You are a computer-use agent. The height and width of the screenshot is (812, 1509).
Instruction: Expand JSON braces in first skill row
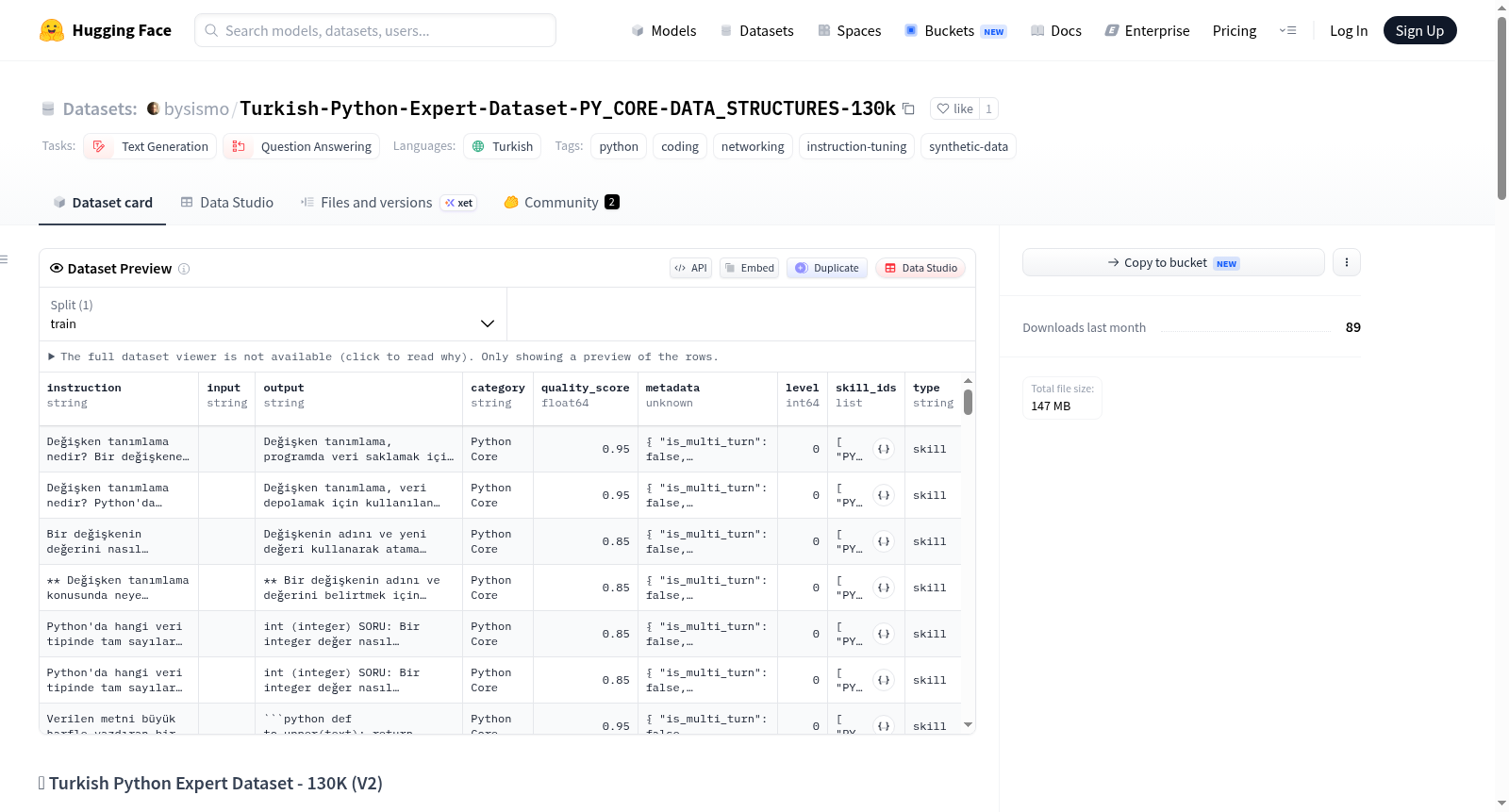coord(884,449)
